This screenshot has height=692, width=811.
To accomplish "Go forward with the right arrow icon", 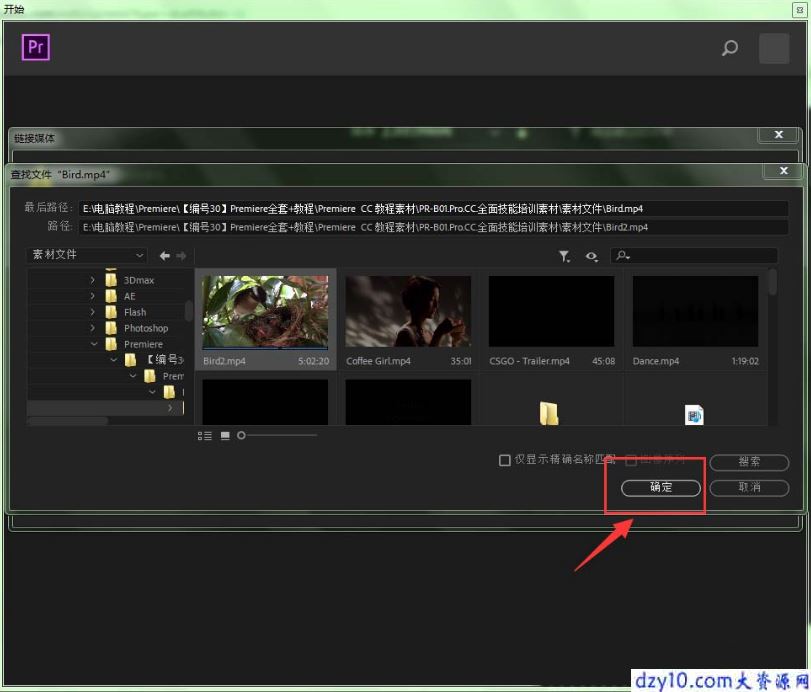I will pos(181,255).
